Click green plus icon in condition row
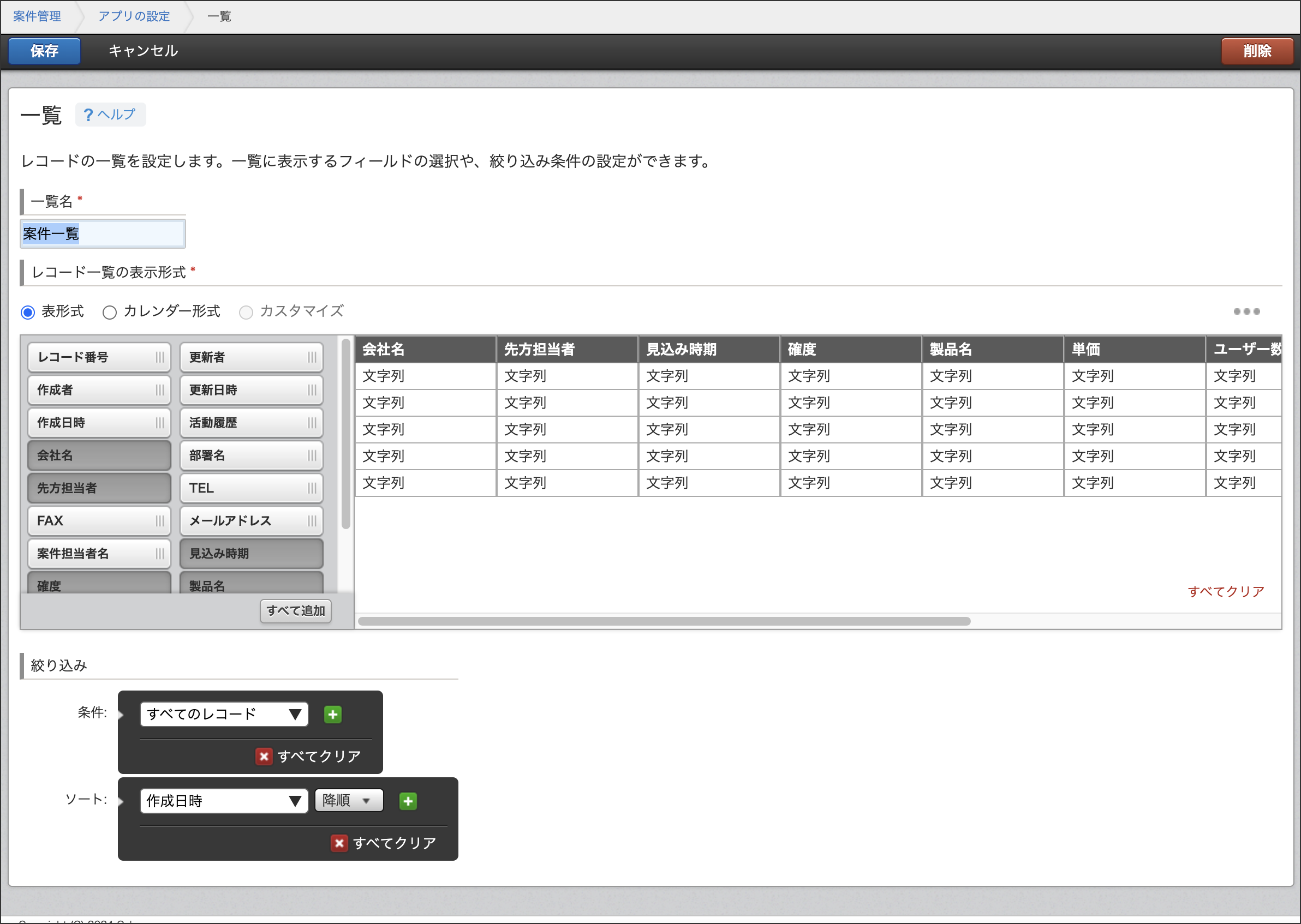 click(x=332, y=714)
